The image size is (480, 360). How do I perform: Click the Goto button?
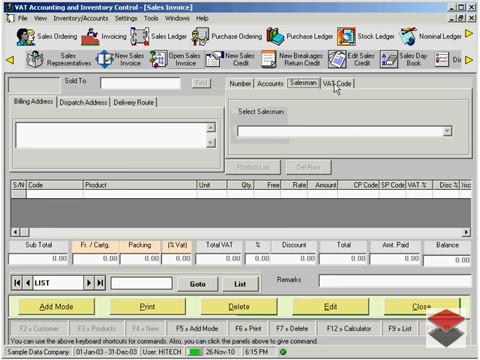tap(198, 284)
